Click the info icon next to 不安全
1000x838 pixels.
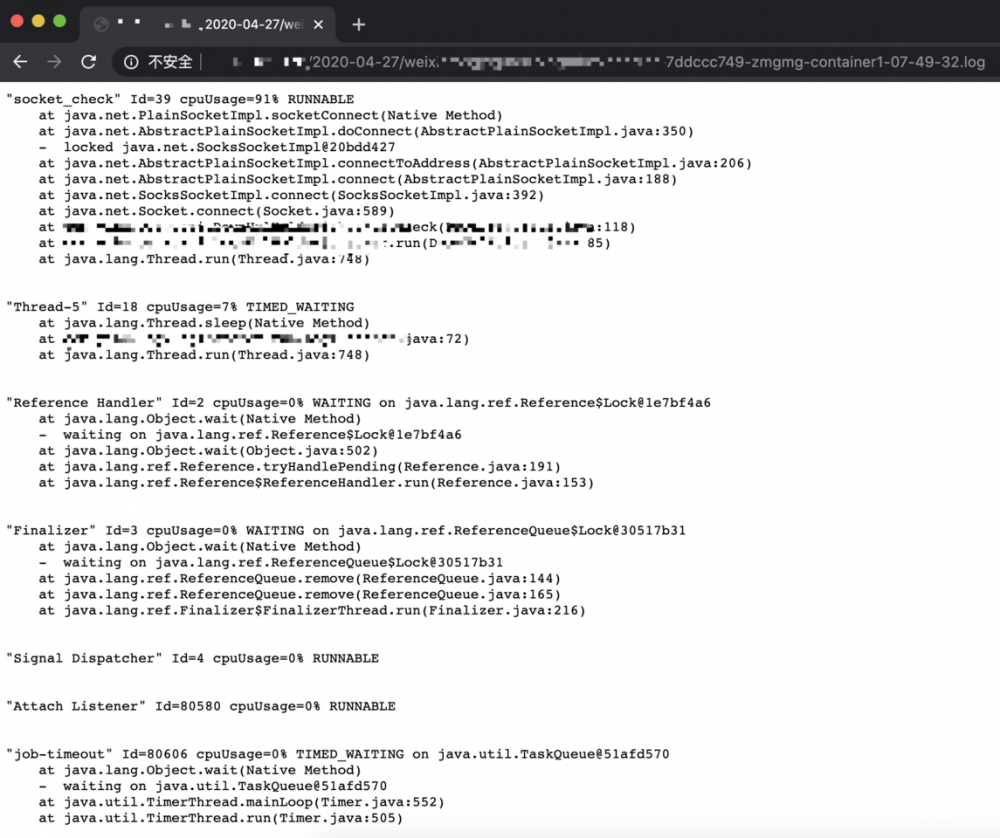(131, 61)
